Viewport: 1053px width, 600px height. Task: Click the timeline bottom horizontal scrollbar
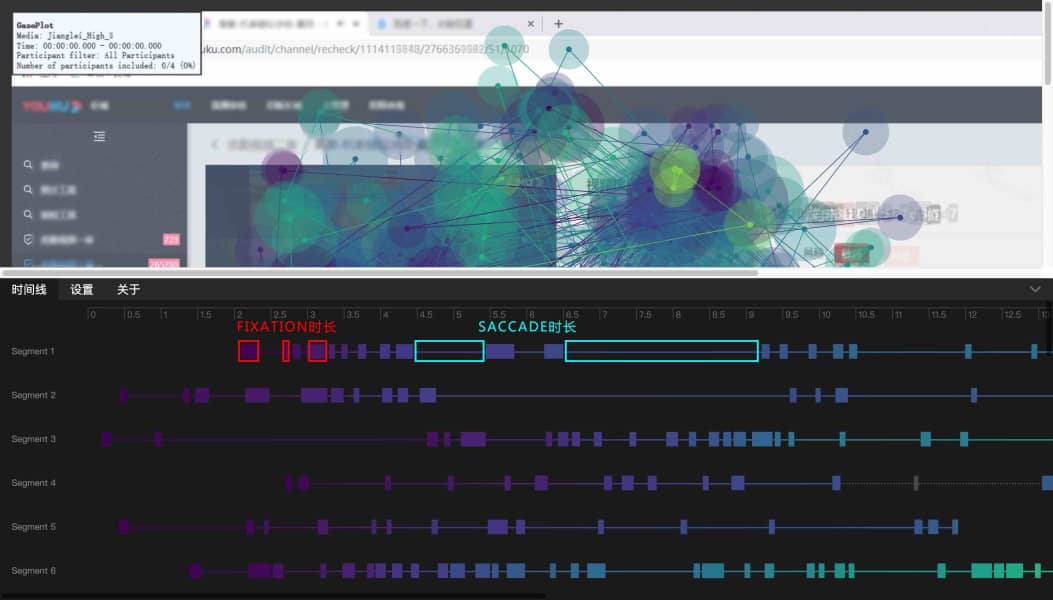pyautogui.click(x=272, y=596)
